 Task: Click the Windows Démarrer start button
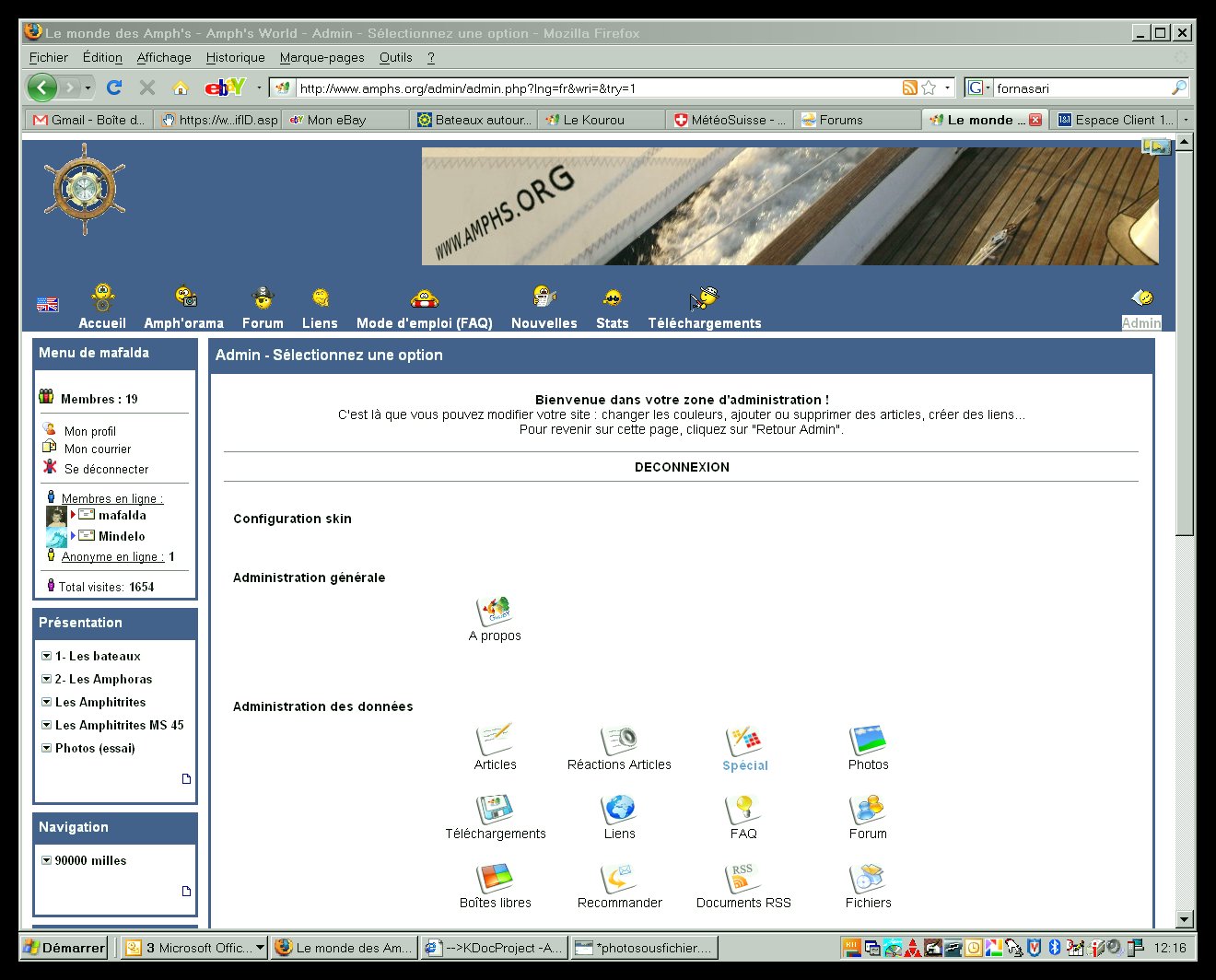click(64, 947)
